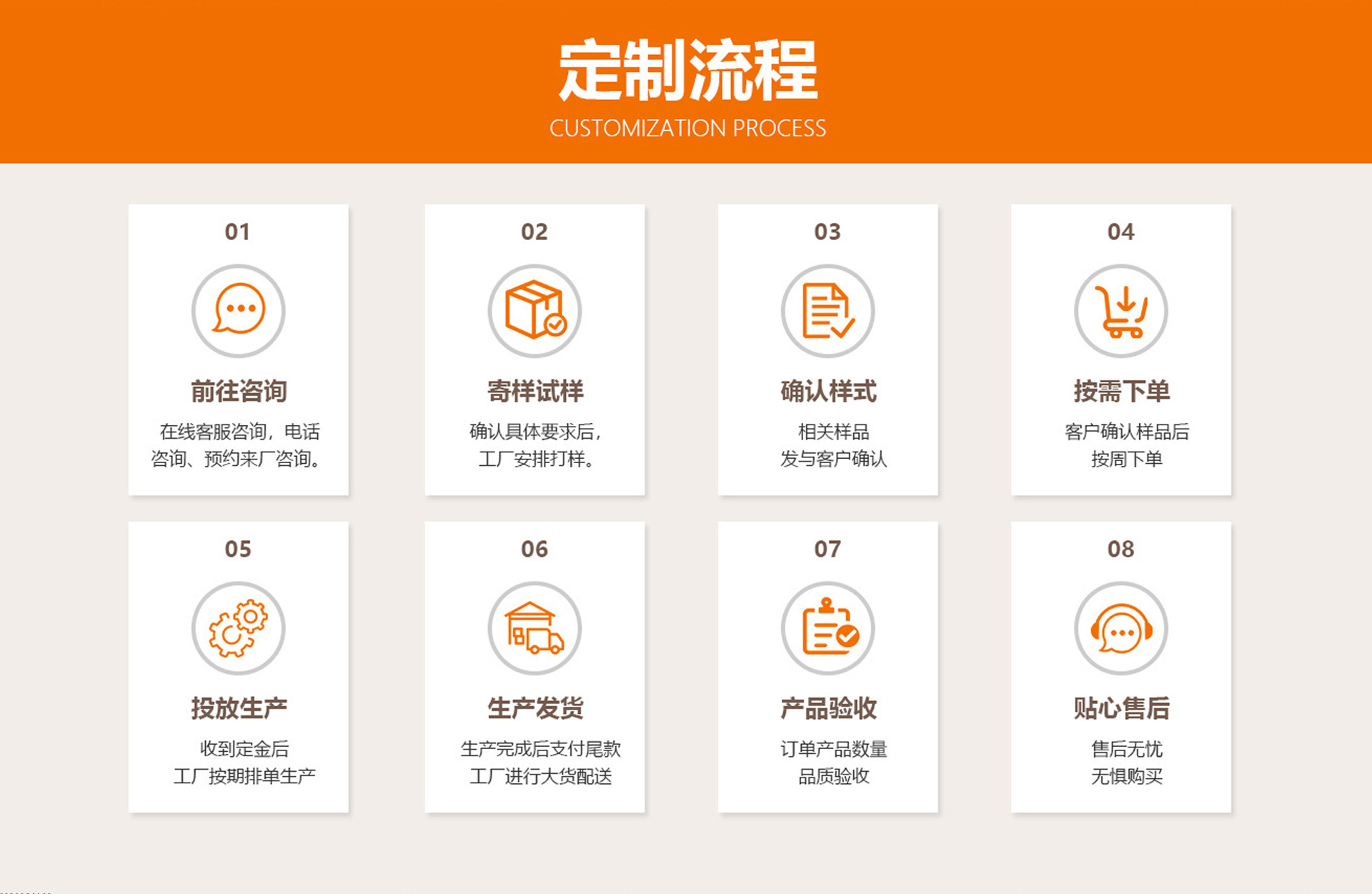This screenshot has width=1372, height=894.
Task: Click the chat bubble consultation icon
Action: 239,311
